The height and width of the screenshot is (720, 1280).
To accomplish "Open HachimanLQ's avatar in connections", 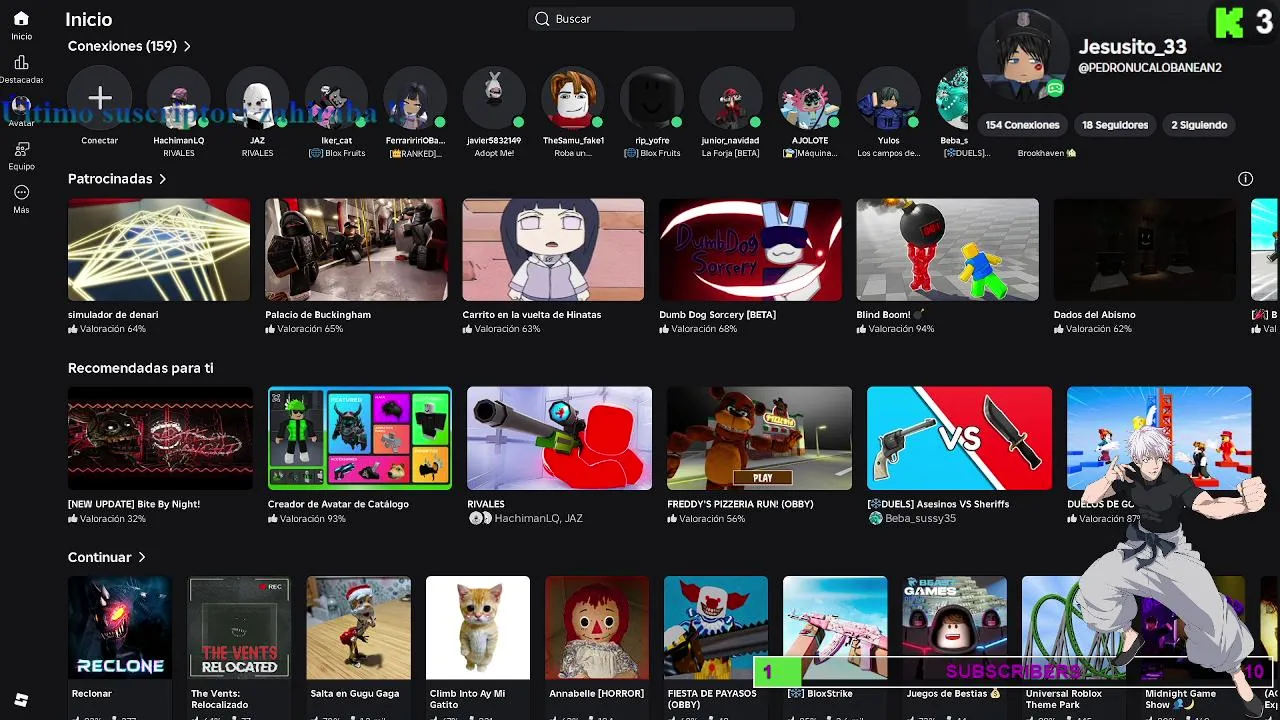I will [x=179, y=97].
